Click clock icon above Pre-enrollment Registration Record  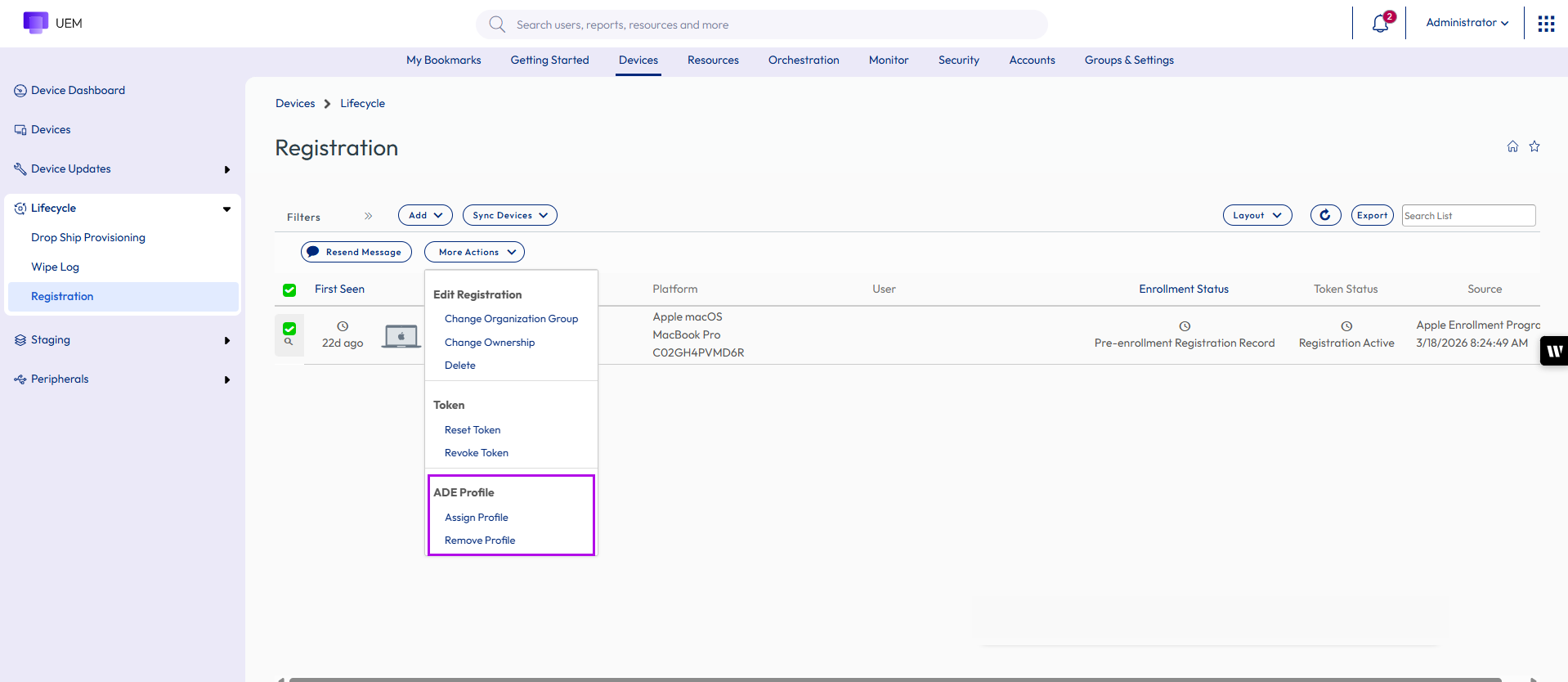click(x=1185, y=326)
